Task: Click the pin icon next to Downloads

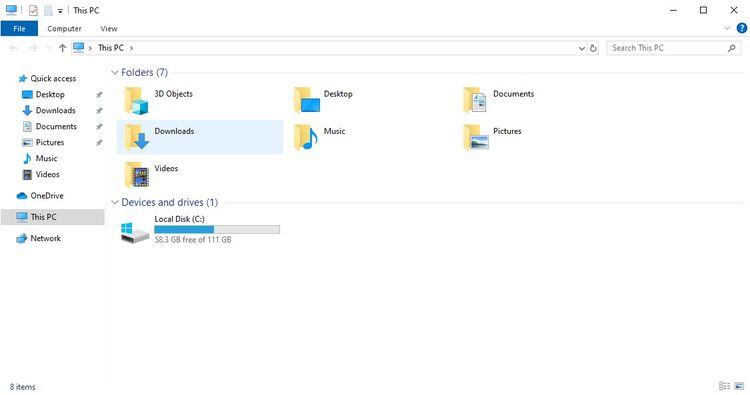Action: (99, 110)
